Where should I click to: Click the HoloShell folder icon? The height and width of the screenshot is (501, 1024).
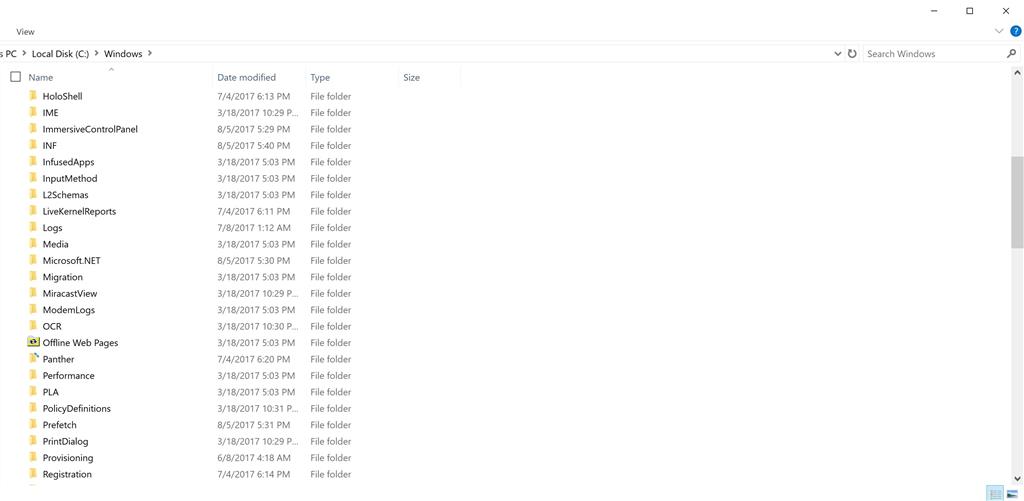point(33,96)
